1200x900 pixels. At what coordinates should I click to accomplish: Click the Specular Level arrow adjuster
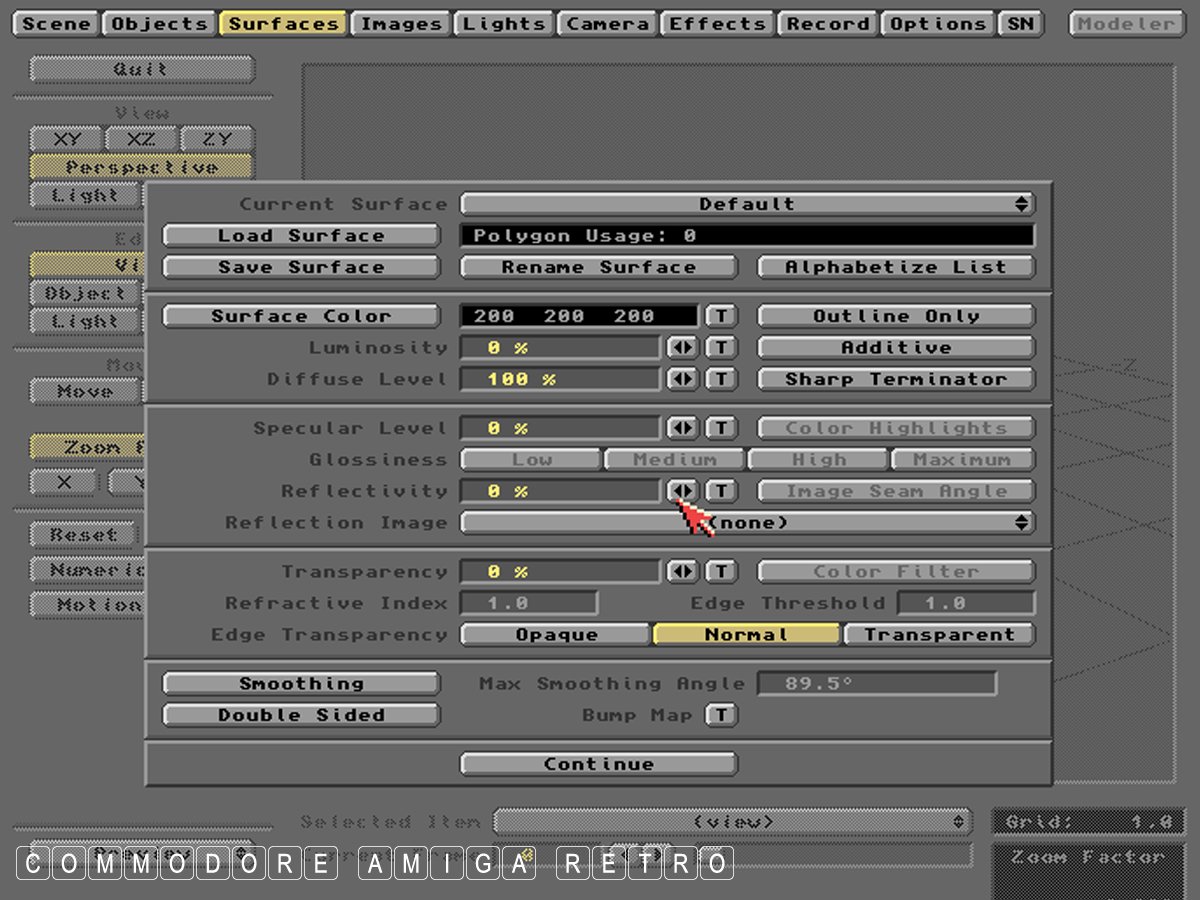(682, 428)
